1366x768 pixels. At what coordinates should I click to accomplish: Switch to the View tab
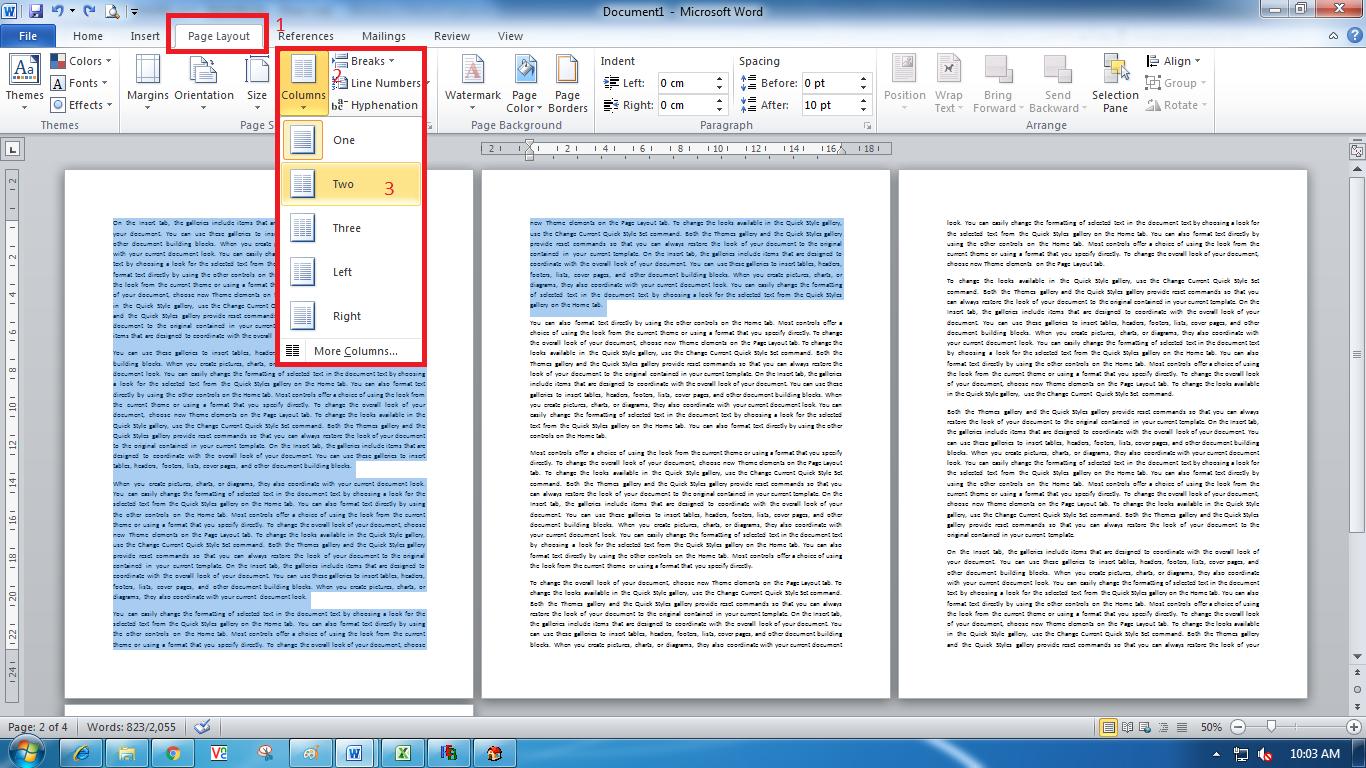(510, 36)
